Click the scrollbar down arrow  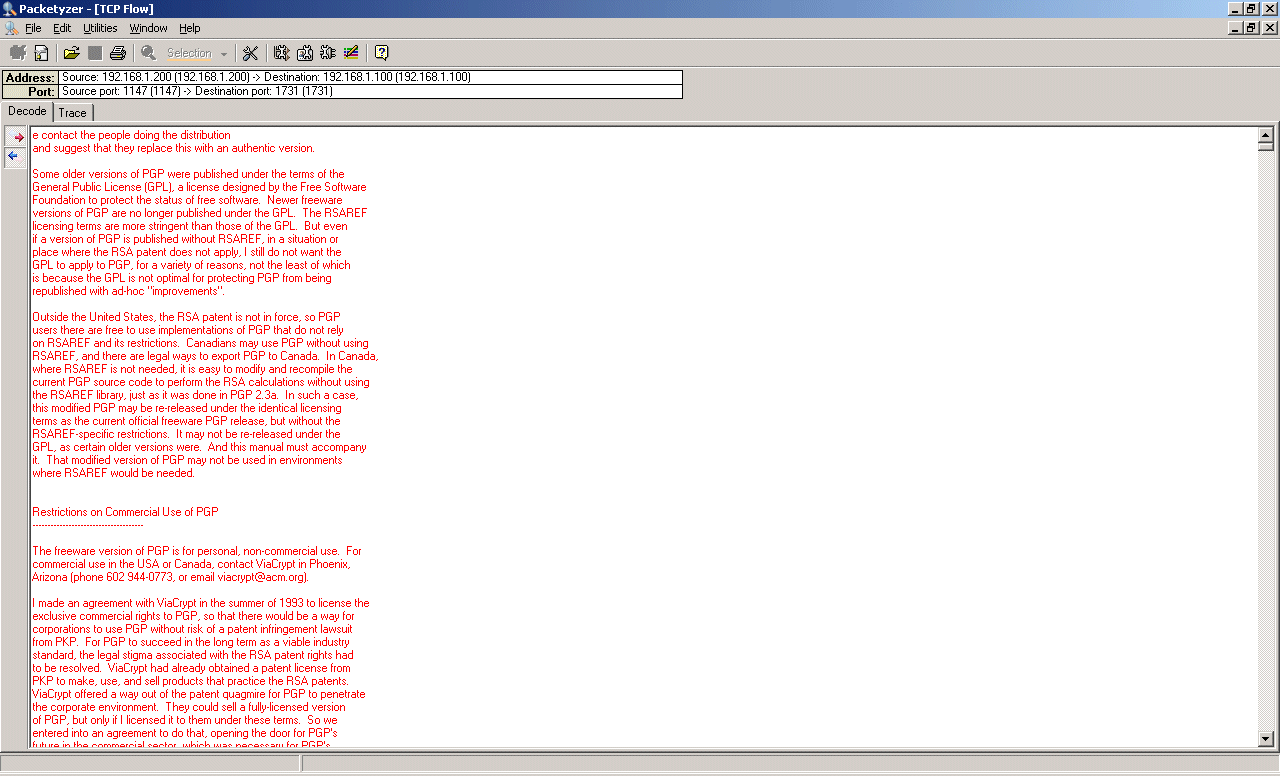pyautogui.click(x=1266, y=739)
